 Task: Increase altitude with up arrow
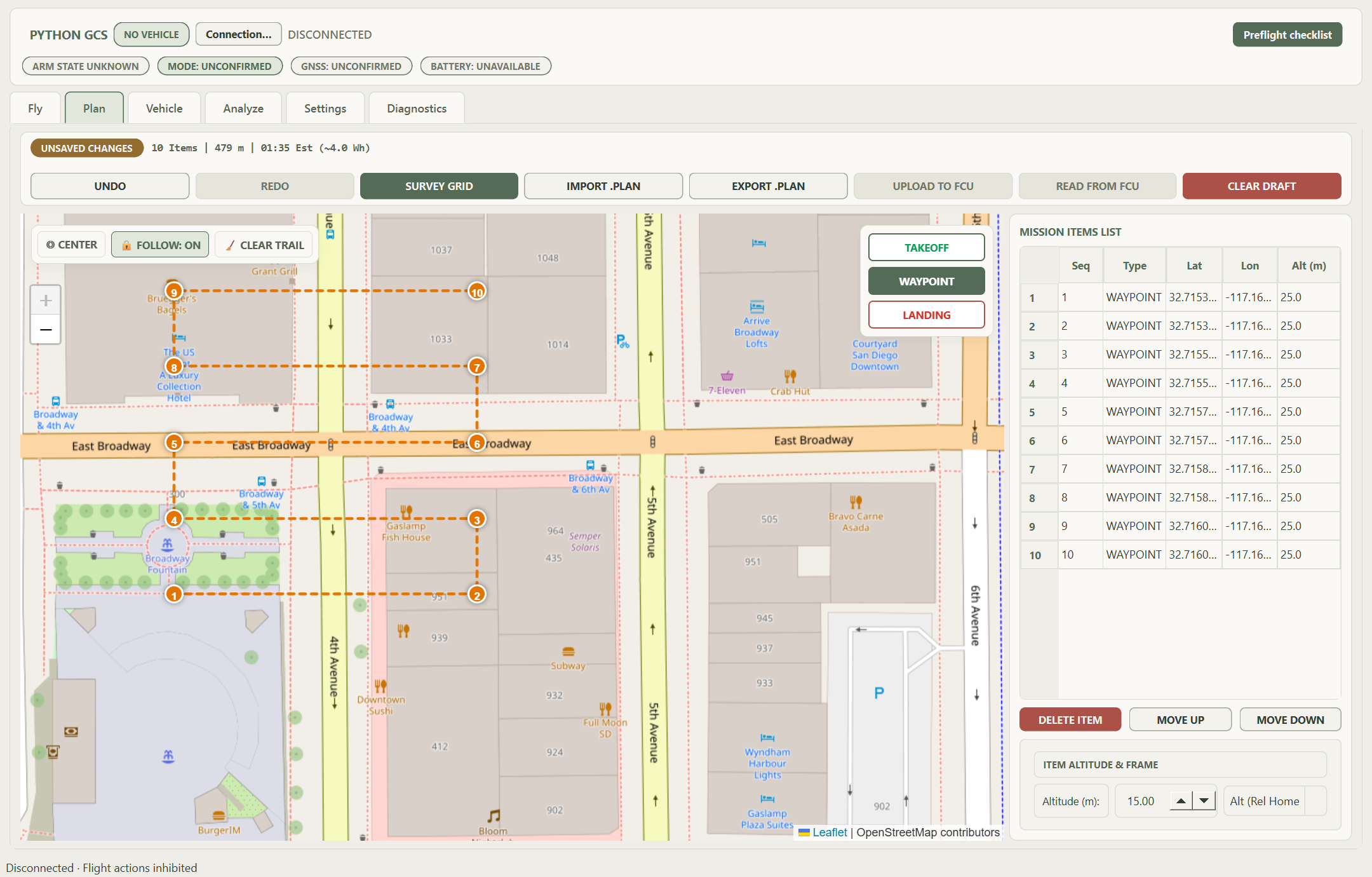coord(1181,801)
